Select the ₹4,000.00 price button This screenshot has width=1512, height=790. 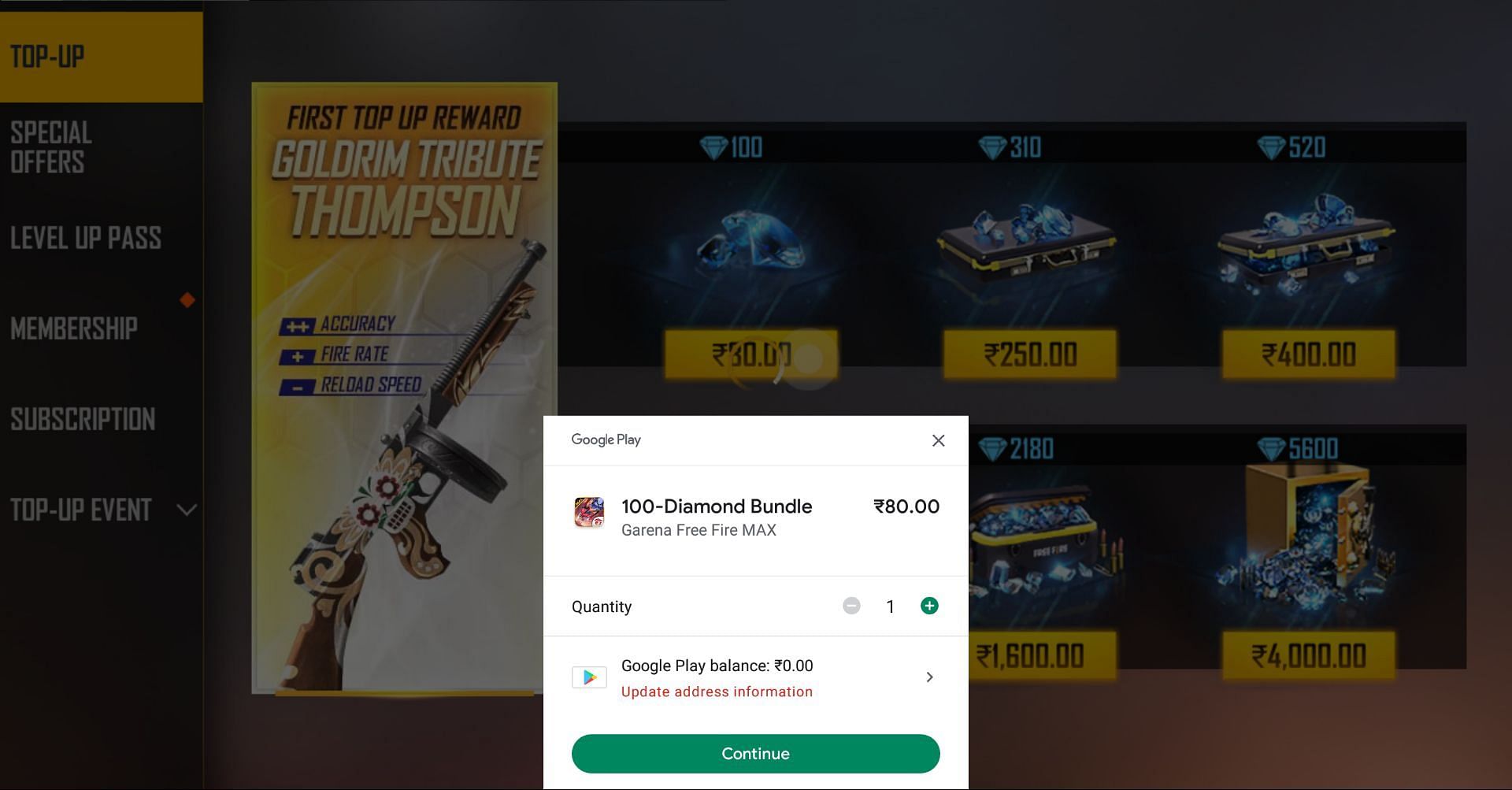coord(1309,655)
